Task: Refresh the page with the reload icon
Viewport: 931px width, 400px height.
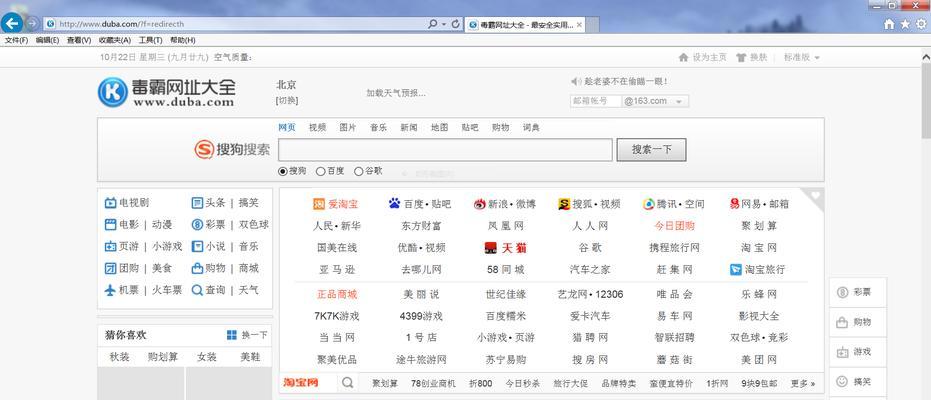Action: pyautogui.click(x=456, y=24)
